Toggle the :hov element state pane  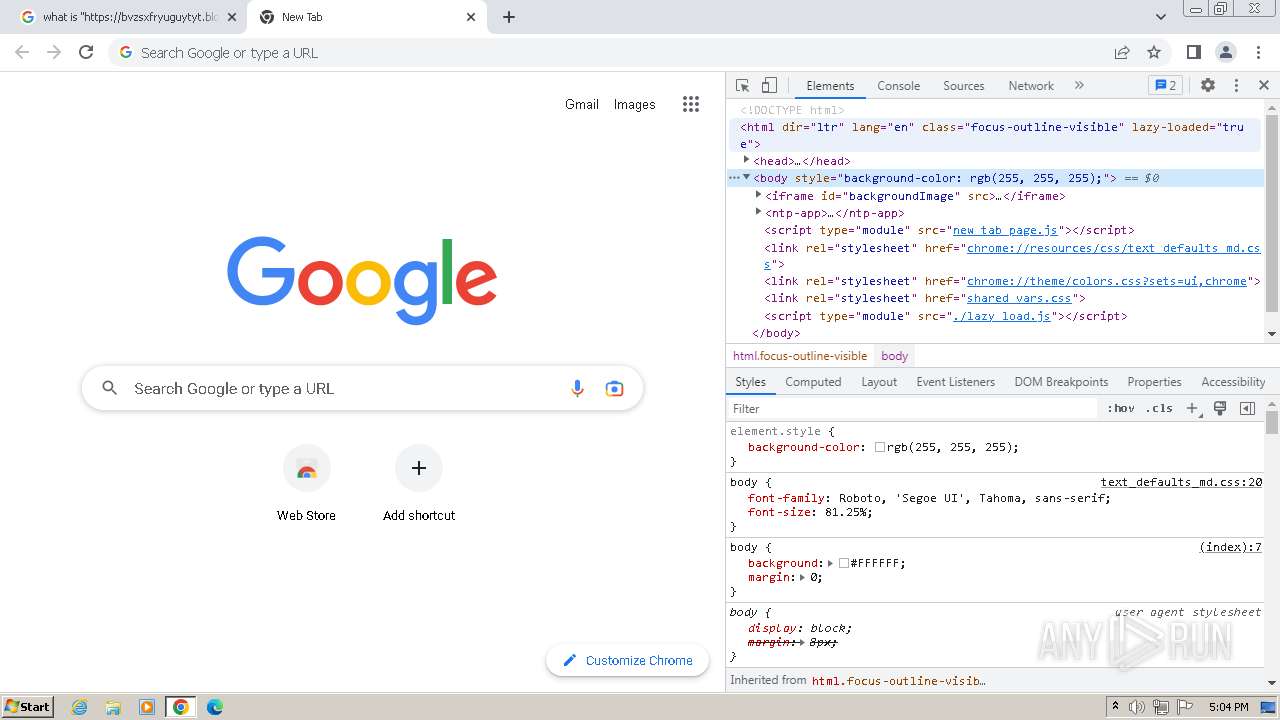1121,408
